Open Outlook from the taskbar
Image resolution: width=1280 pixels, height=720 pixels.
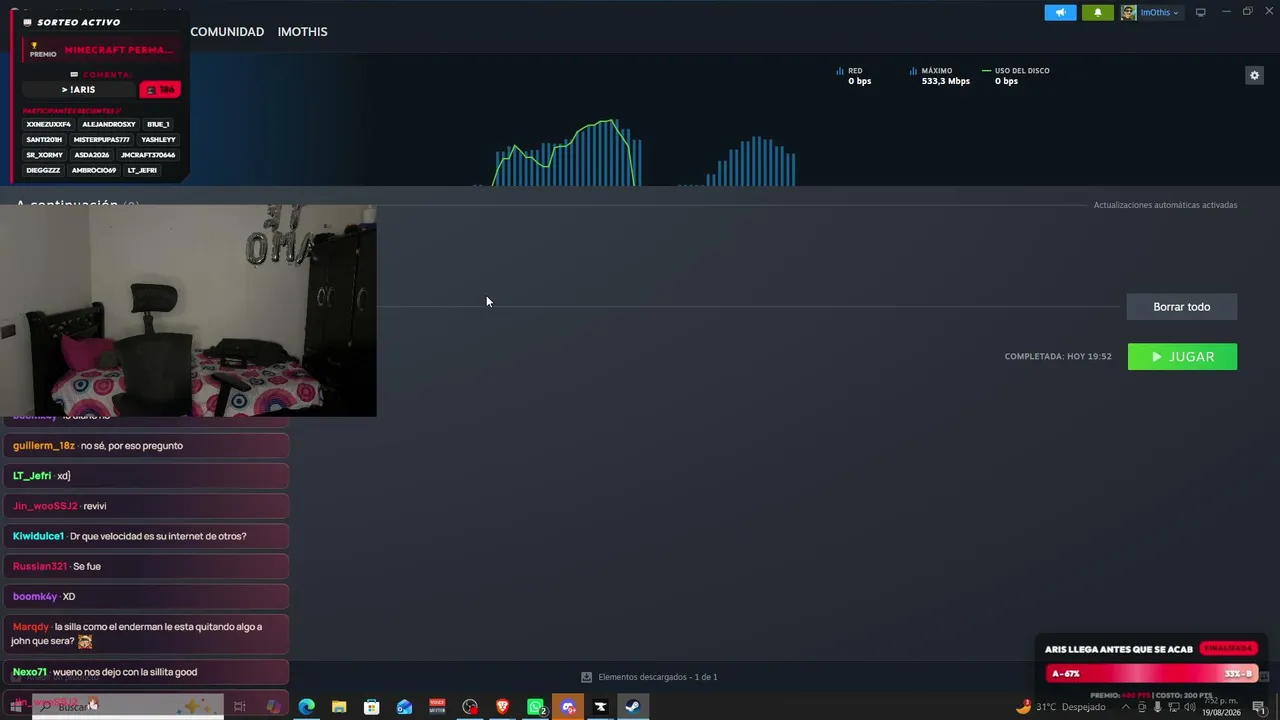point(404,707)
